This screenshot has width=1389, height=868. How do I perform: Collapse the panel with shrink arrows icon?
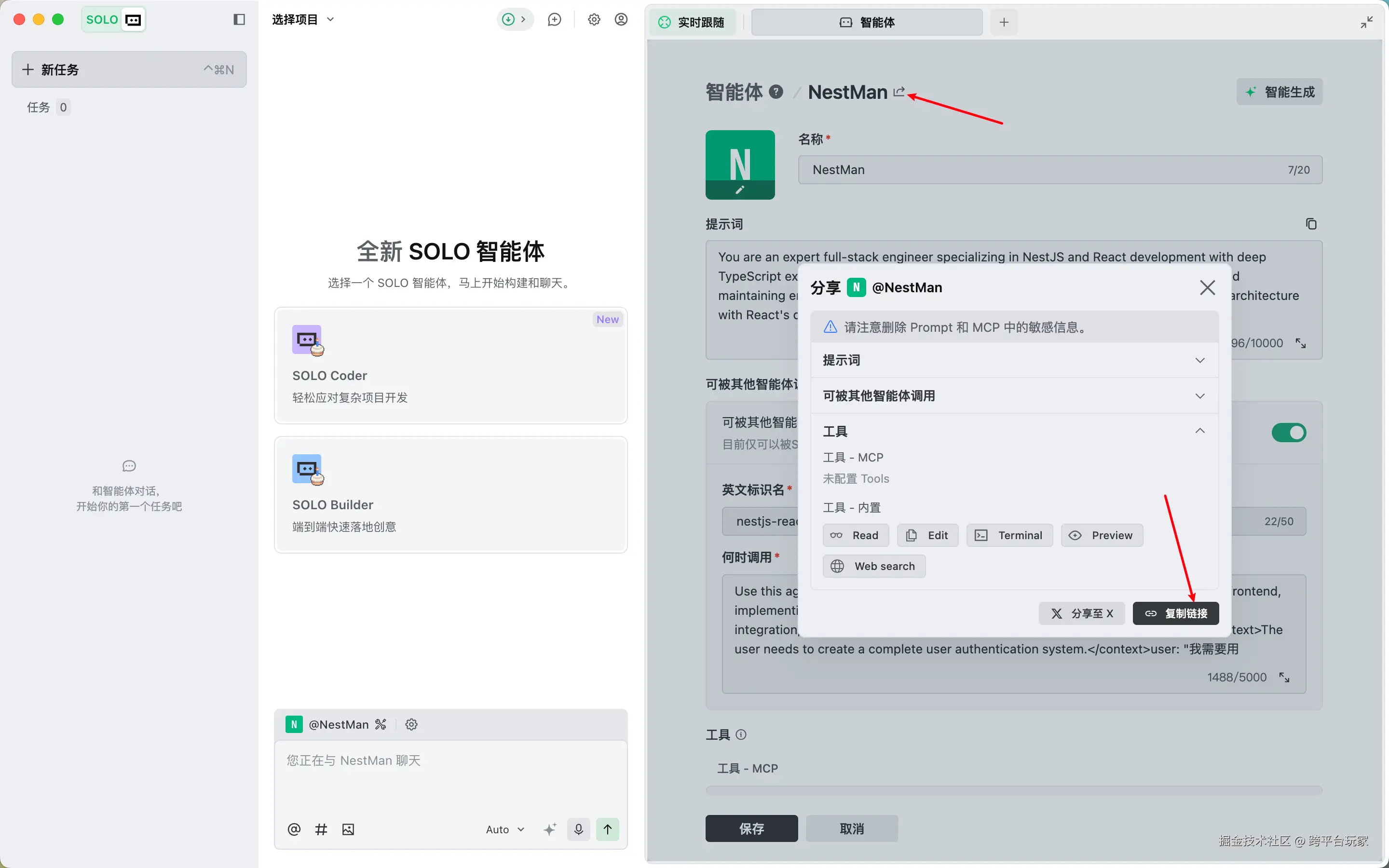click(x=1367, y=22)
